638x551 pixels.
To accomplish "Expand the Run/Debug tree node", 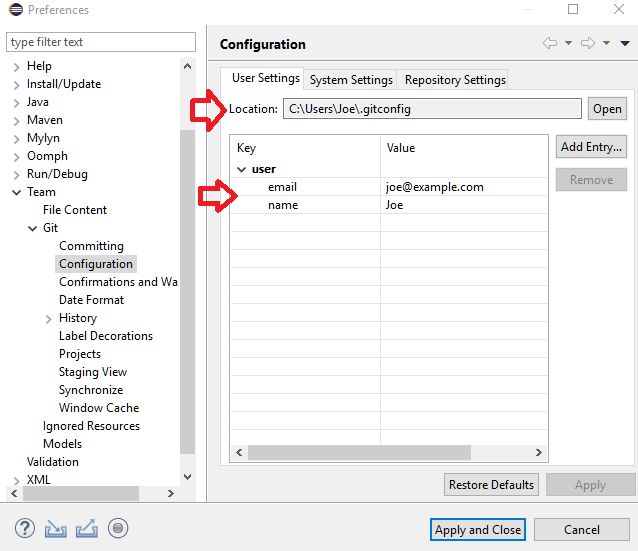I will click(x=16, y=175).
